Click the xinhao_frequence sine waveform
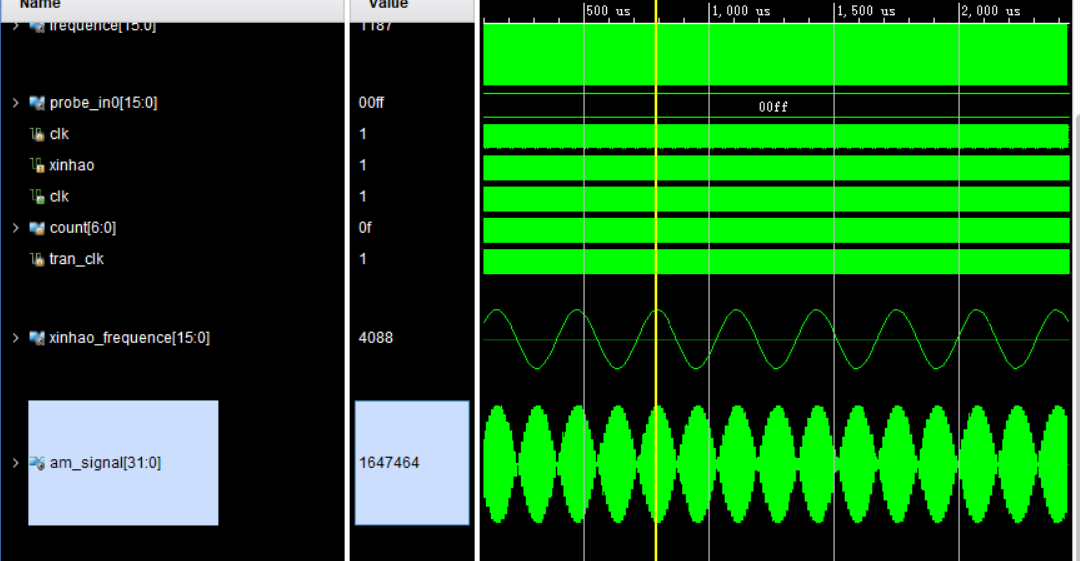Screen dimensions: 1080x561 pyautogui.click(x=776, y=339)
